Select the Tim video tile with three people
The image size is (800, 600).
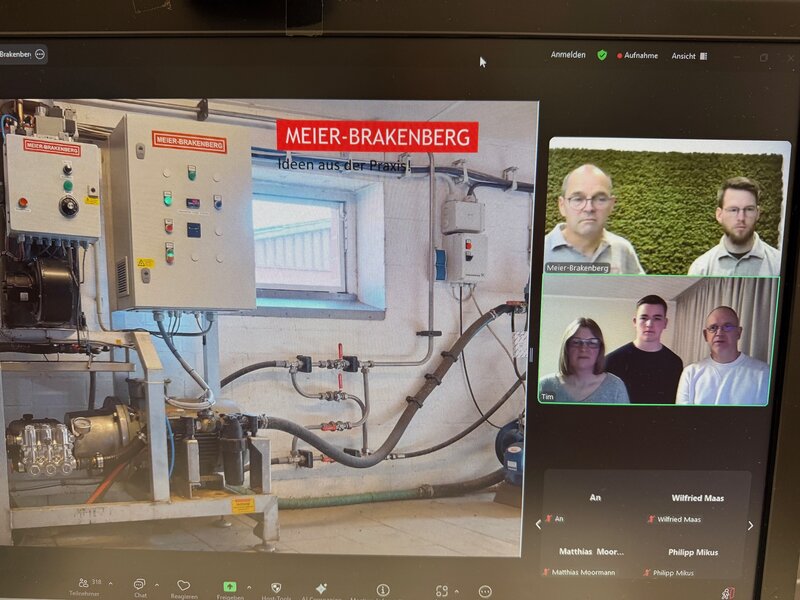[658, 340]
